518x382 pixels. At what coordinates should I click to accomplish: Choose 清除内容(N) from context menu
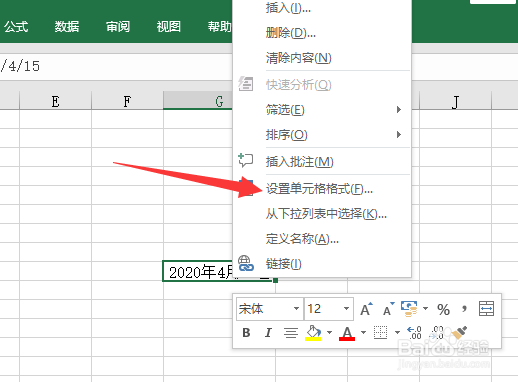point(298,58)
